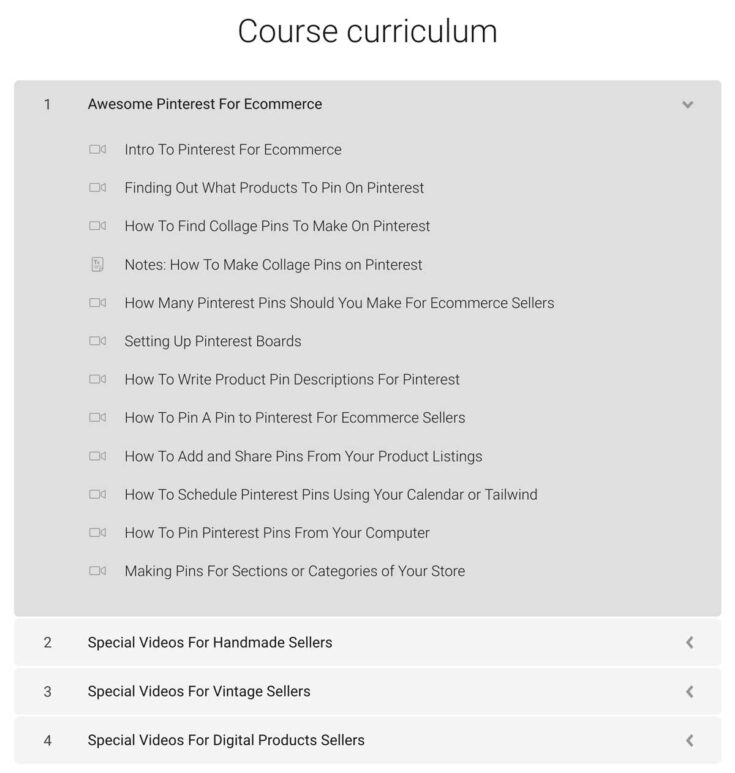Click video icon beside Write Product Pin Descriptions

97,380
